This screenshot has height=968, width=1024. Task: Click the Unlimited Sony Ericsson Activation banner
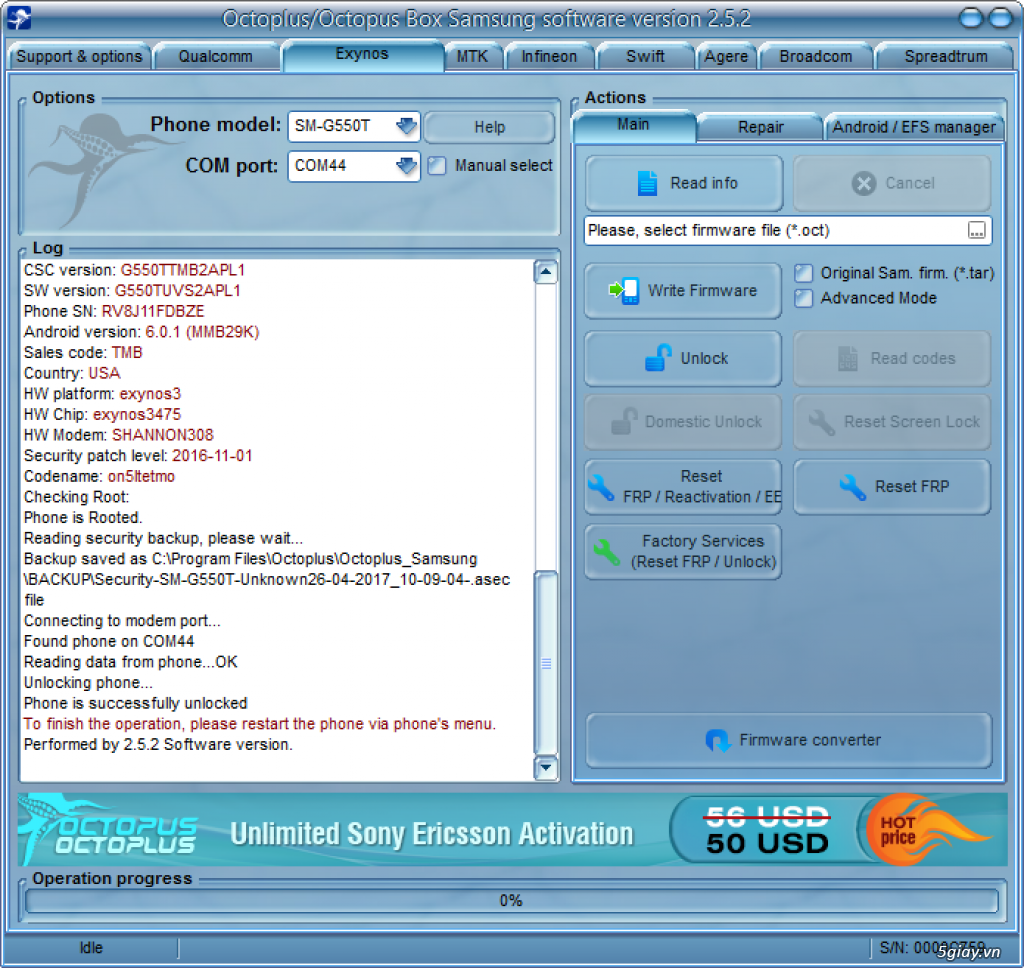tap(432, 834)
